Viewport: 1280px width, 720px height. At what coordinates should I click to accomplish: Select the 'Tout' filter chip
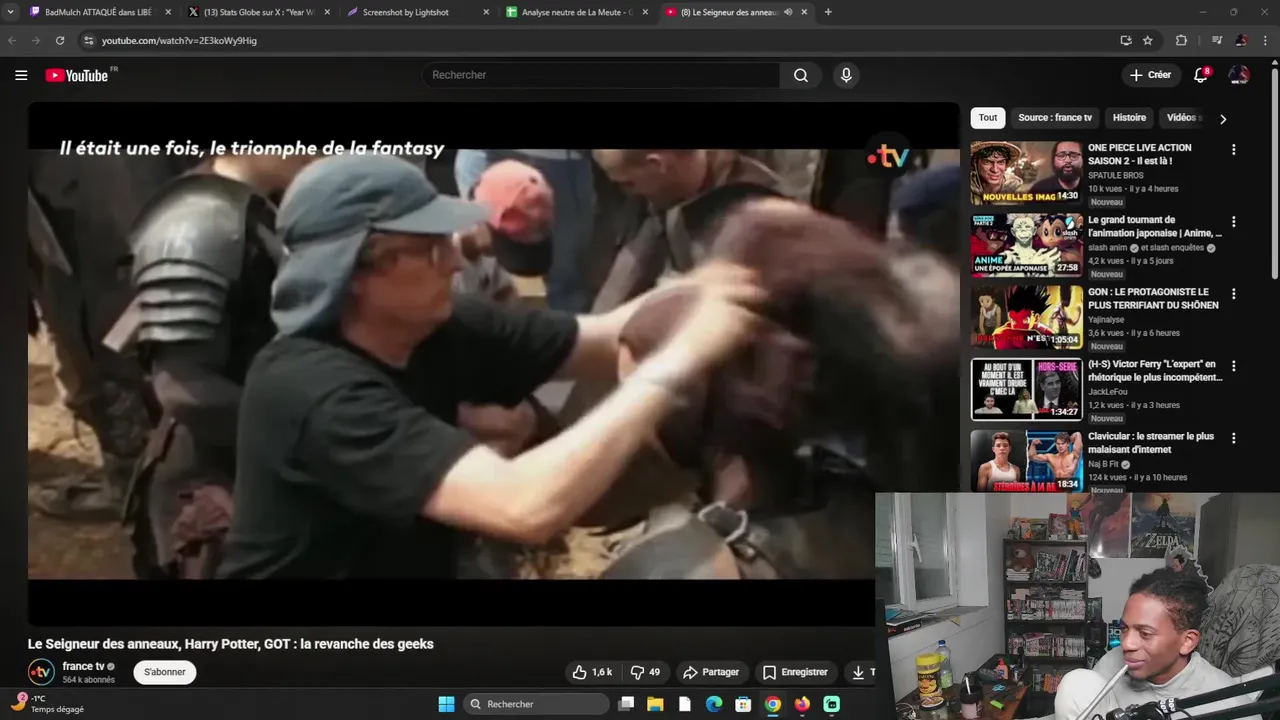click(x=988, y=118)
